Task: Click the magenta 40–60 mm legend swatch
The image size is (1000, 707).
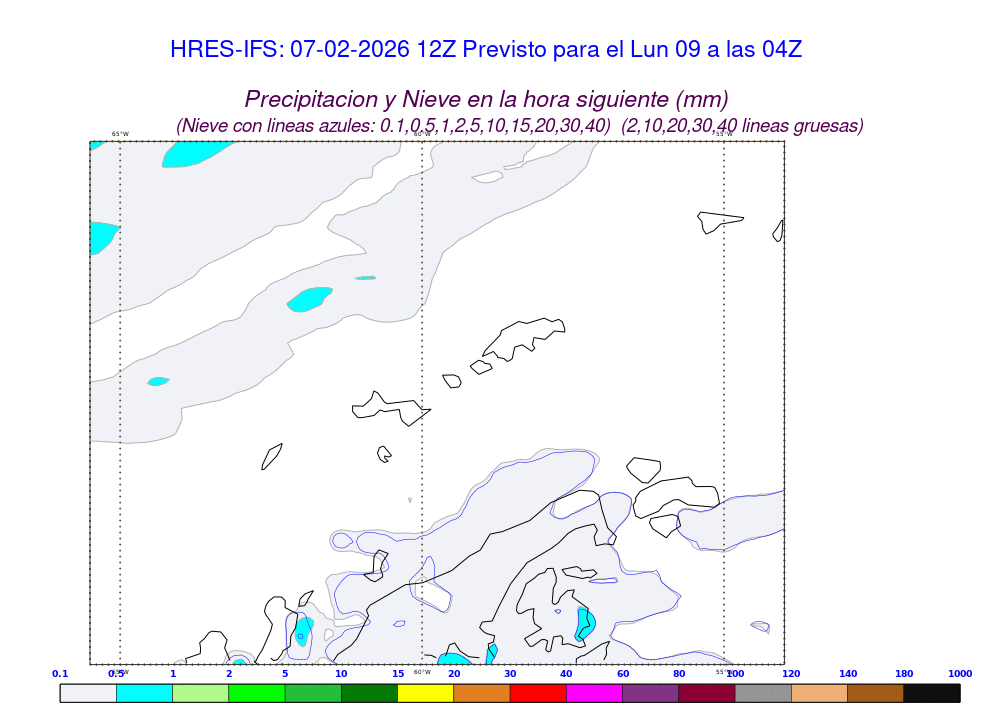Action: 594,692
